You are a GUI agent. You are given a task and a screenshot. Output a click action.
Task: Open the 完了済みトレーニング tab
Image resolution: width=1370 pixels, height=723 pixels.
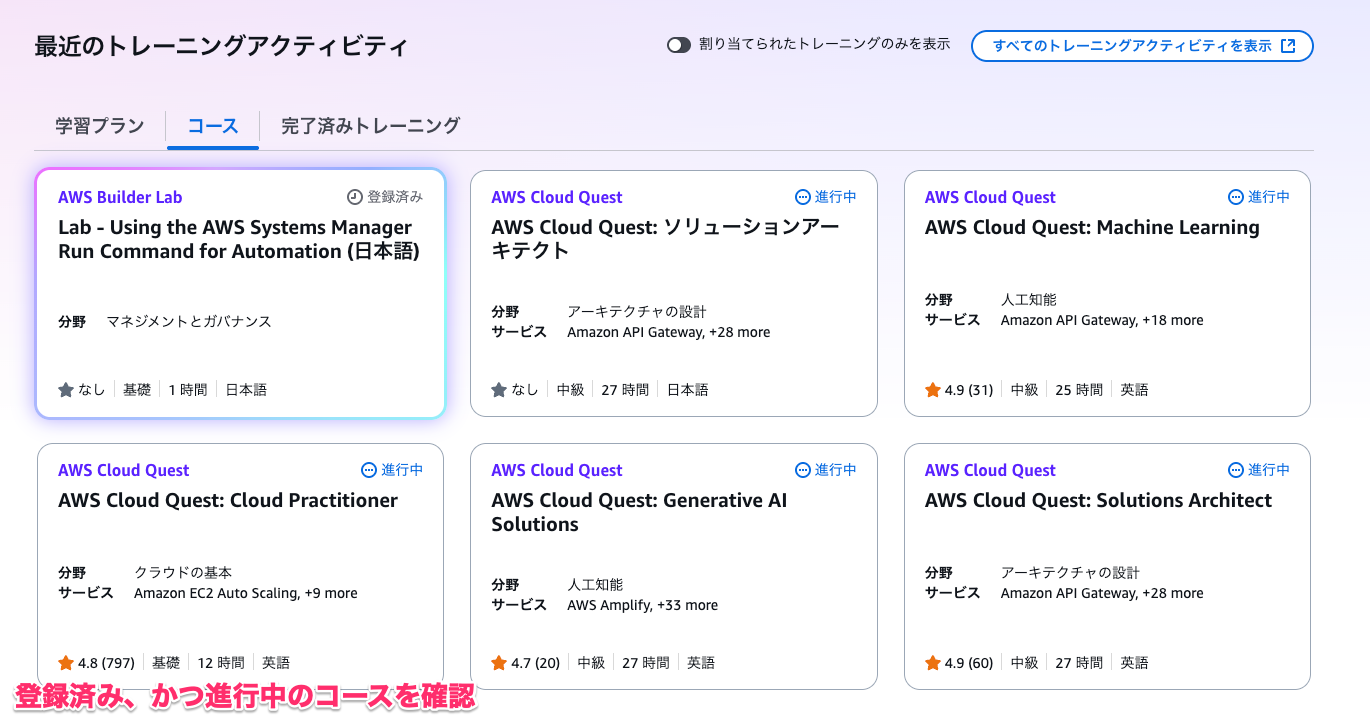(370, 126)
